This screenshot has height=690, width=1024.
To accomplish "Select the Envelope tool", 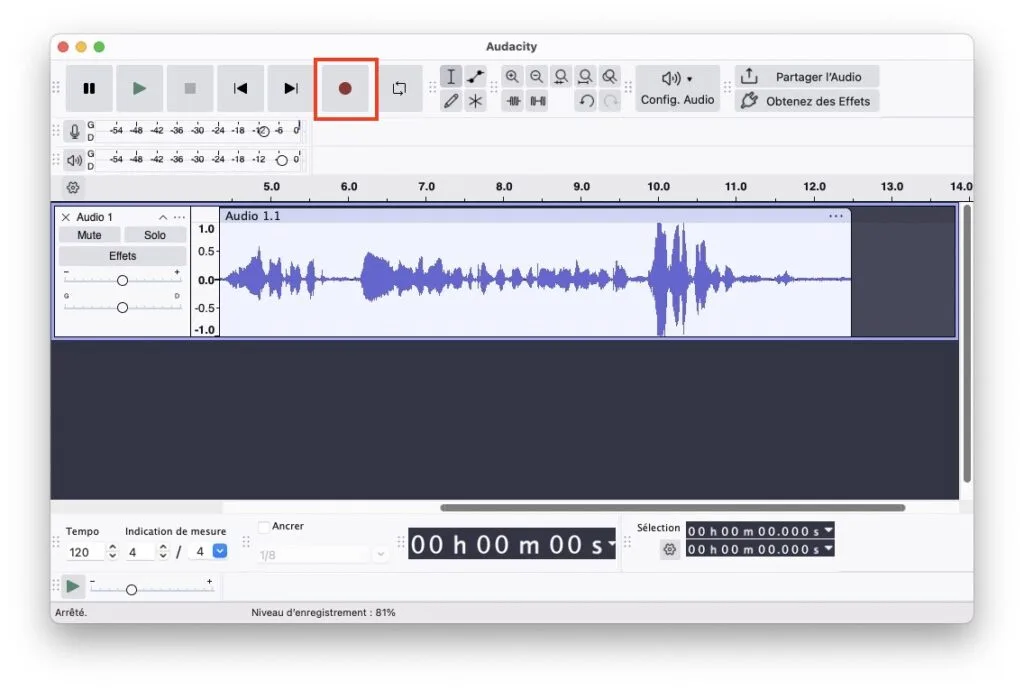I will pos(475,76).
